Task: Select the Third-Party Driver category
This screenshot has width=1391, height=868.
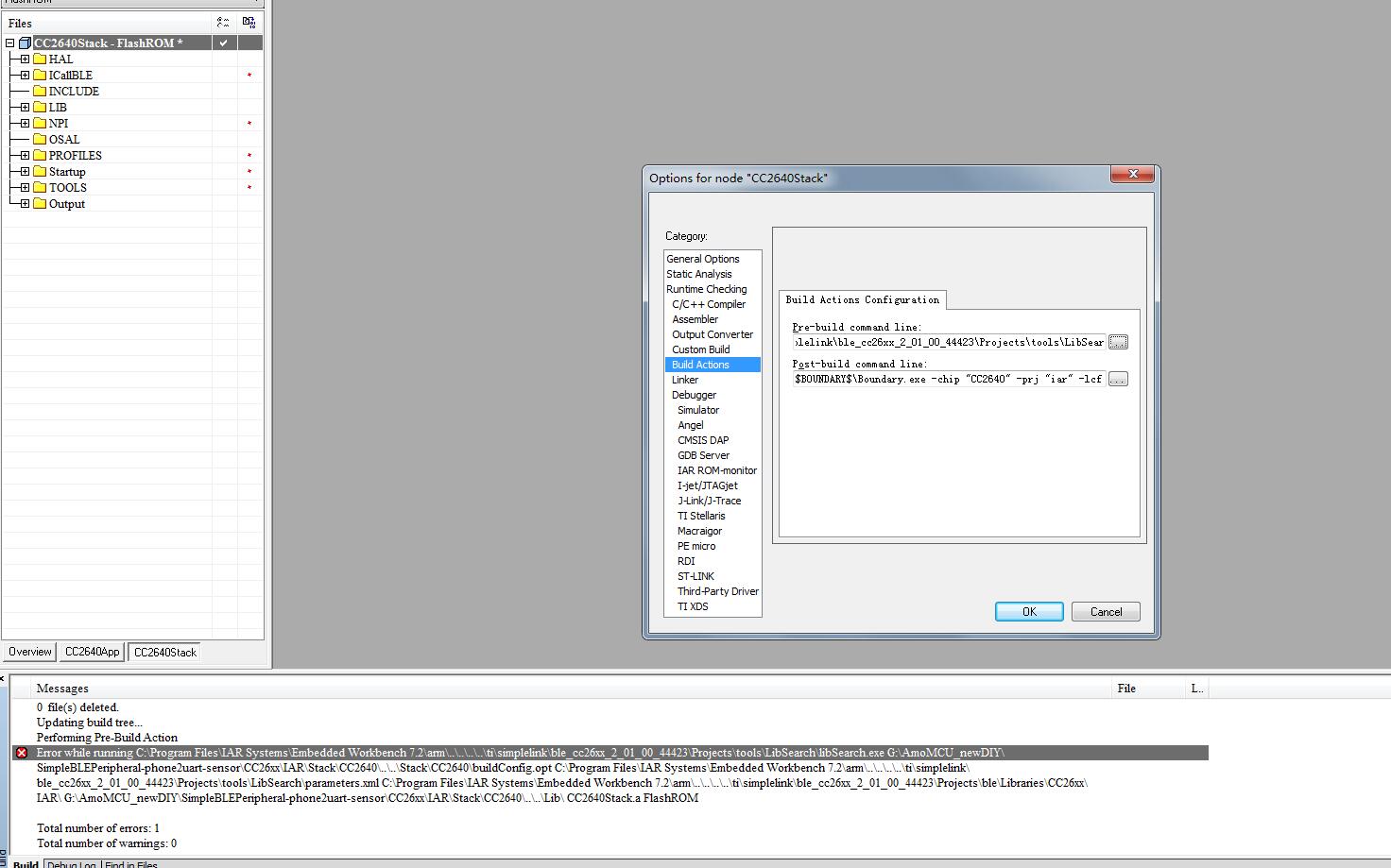Action: (718, 591)
